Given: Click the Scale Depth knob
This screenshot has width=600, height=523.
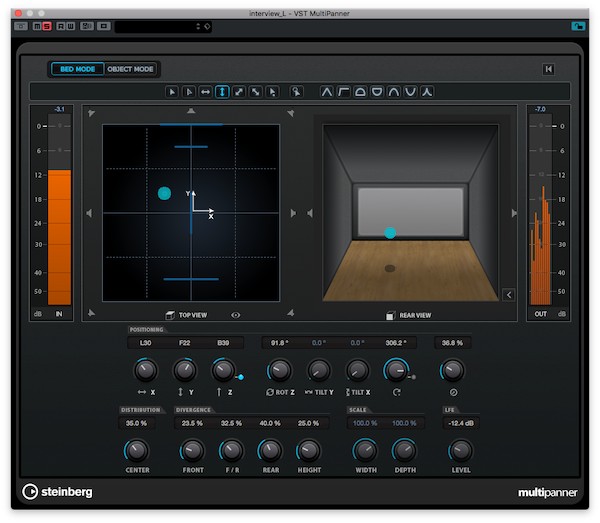Looking at the screenshot, I should [404, 451].
